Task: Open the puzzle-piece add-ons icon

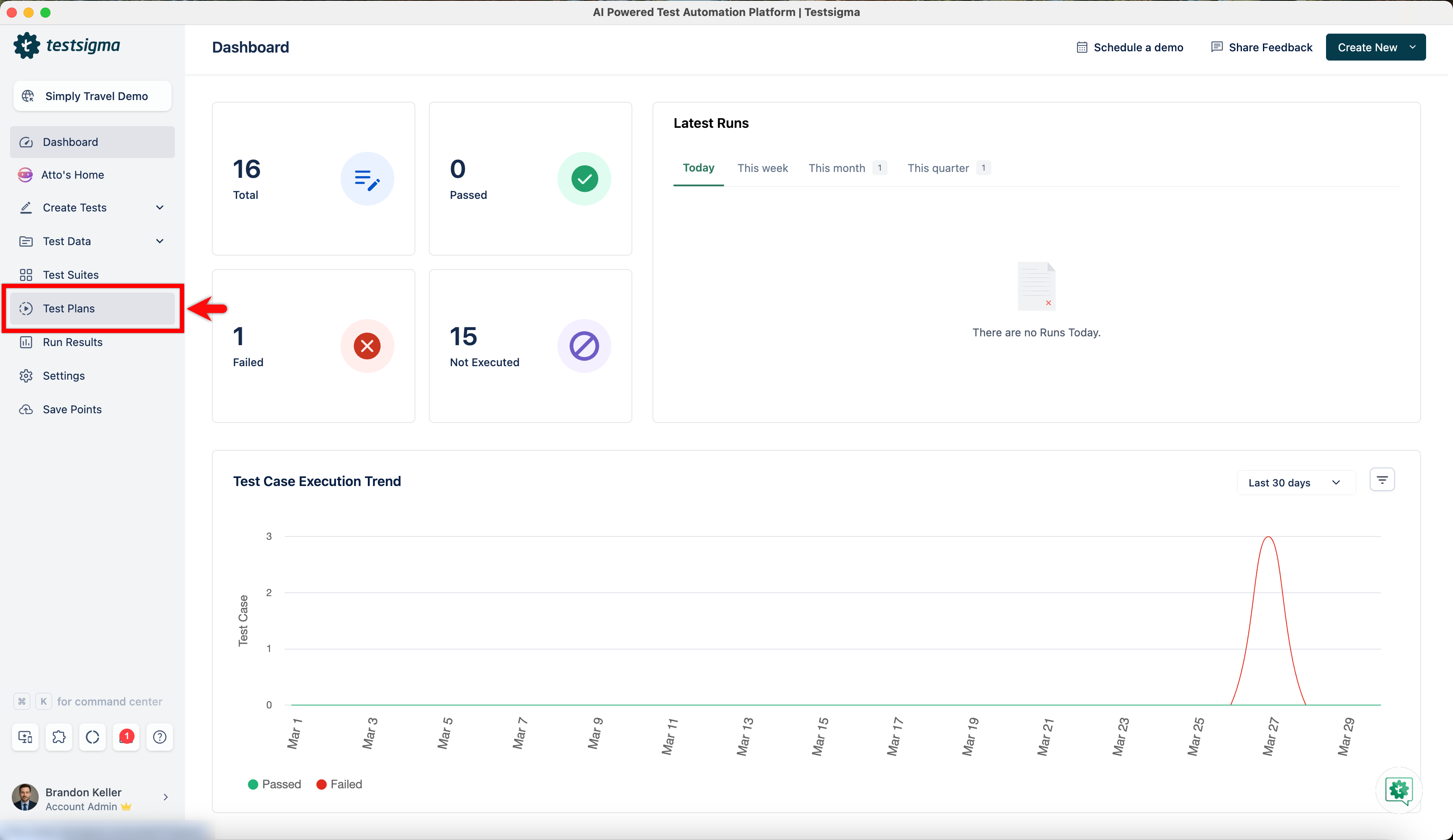Action: coord(59,737)
